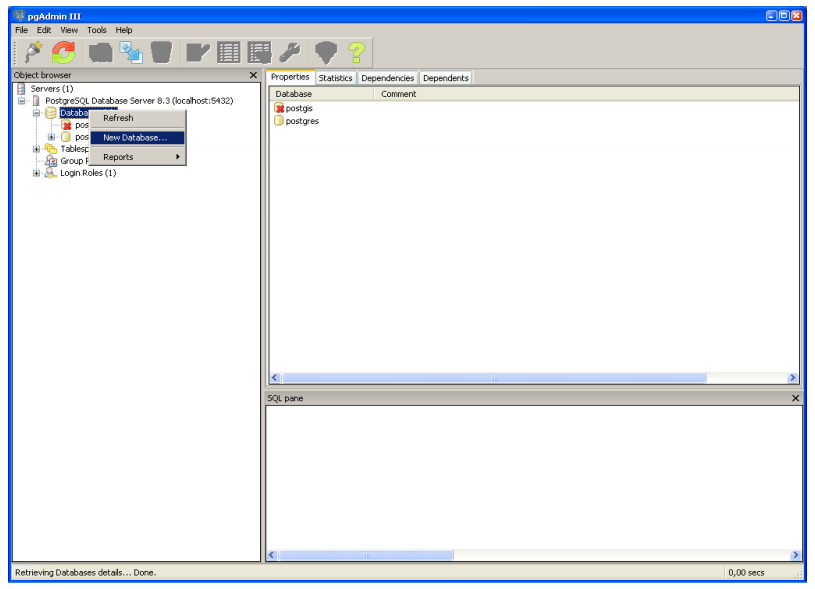Click left arrow of SQL pane scrollbar
This screenshot has width=815, height=589.
pyautogui.click(x=272, y=555)
